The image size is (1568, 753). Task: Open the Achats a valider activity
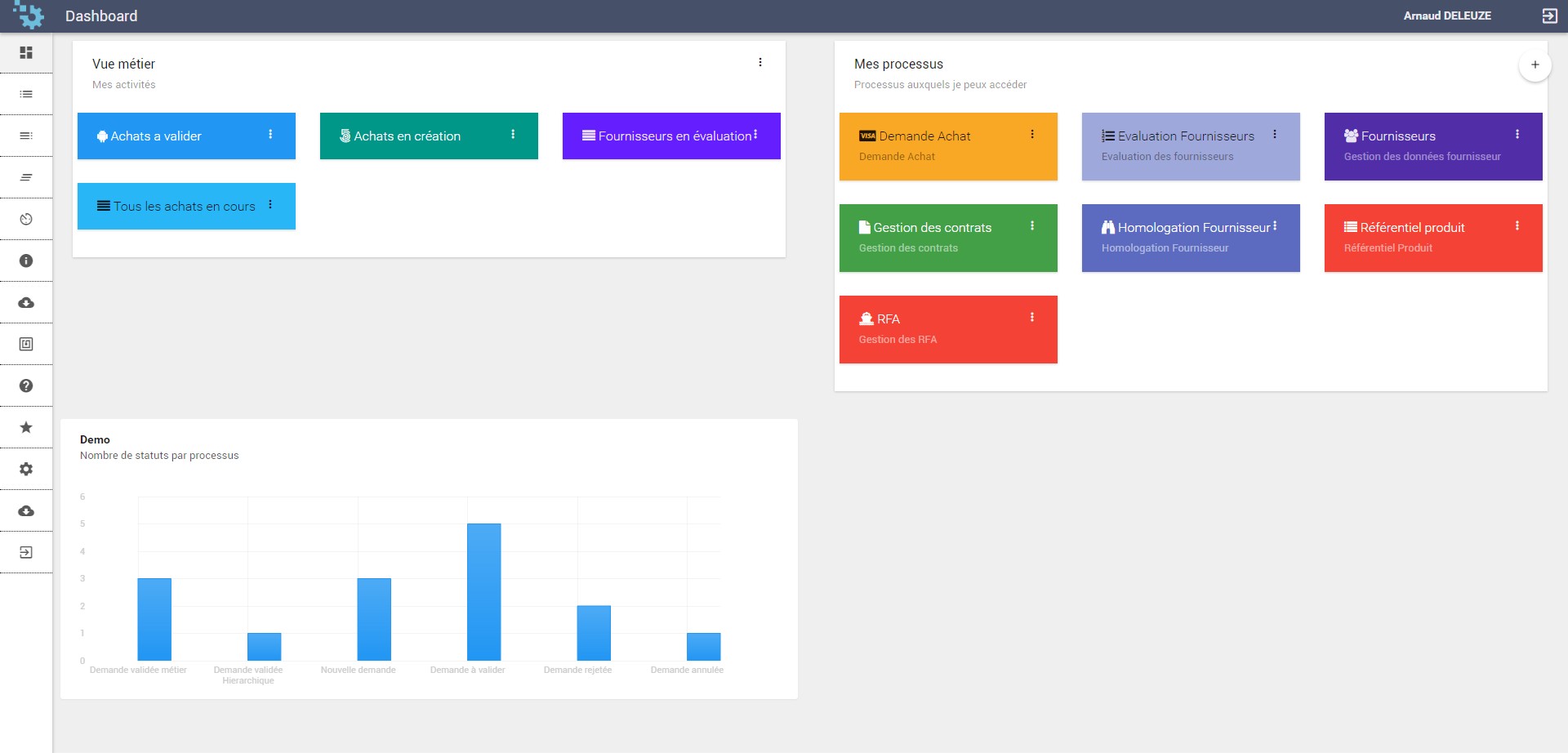pyautogui.click(x=186, y=136)
